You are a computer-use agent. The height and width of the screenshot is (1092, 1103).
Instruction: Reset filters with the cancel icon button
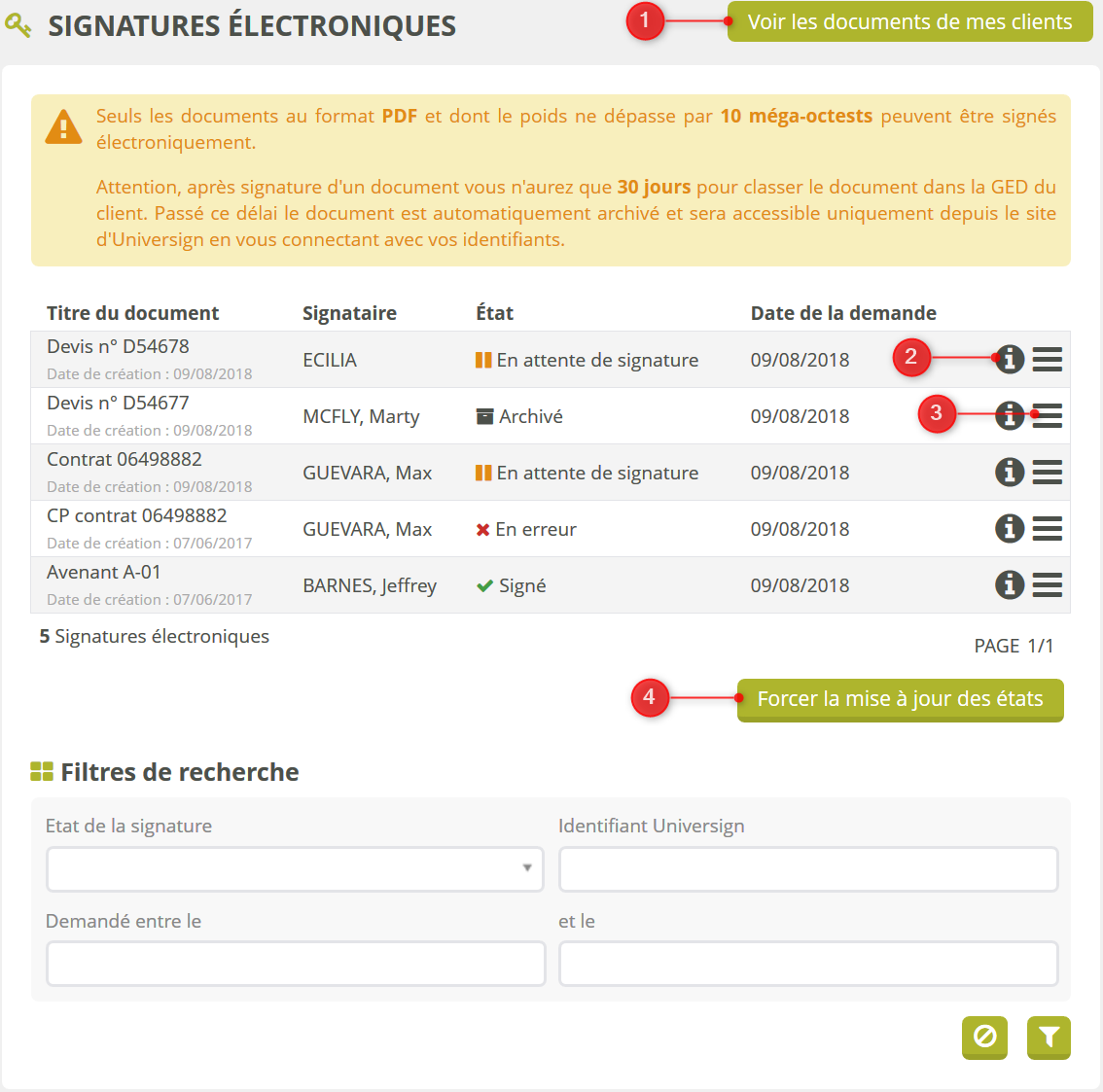coord(984,1037)
